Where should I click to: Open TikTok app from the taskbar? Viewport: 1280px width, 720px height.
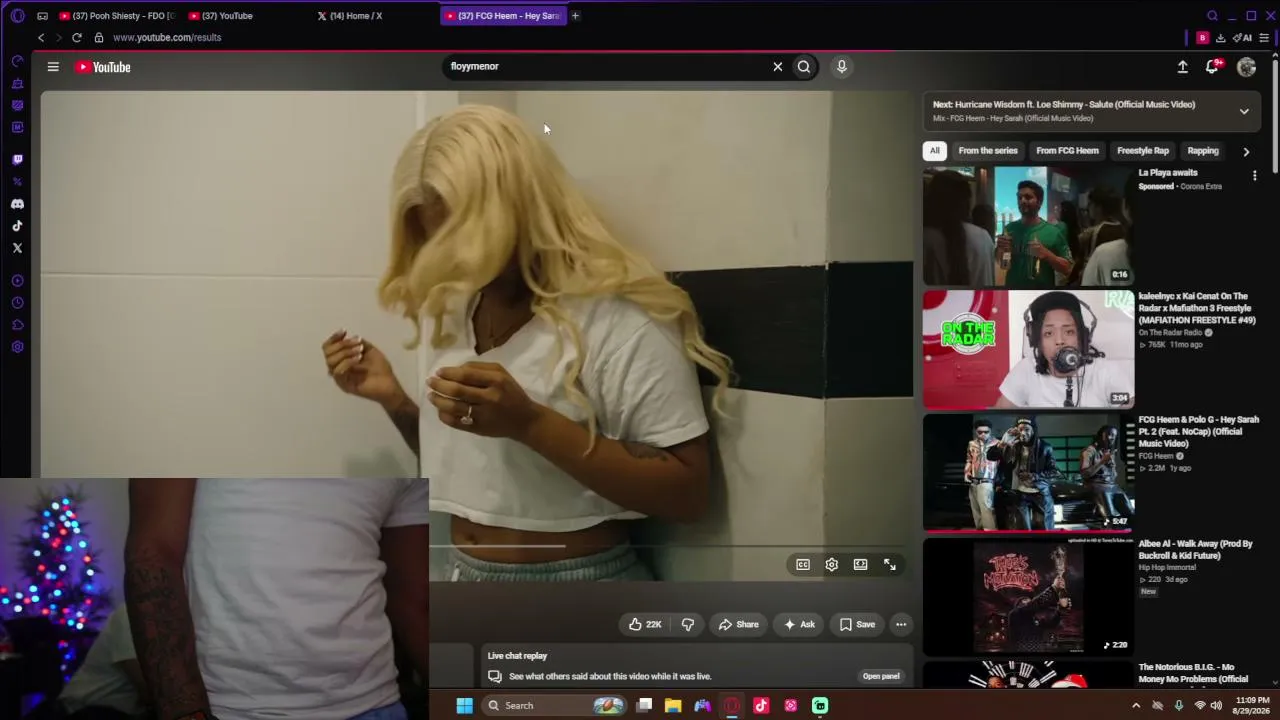(761, 706)
